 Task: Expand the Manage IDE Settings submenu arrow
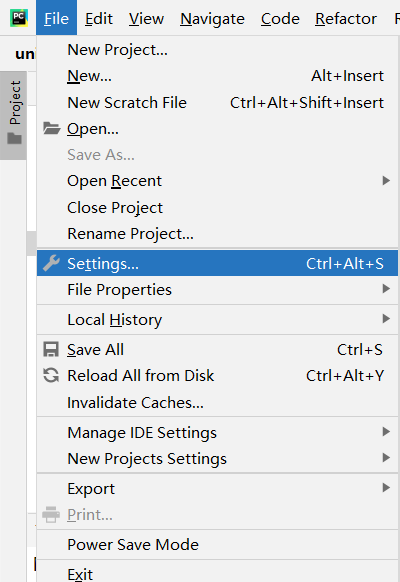pos(386,432)
